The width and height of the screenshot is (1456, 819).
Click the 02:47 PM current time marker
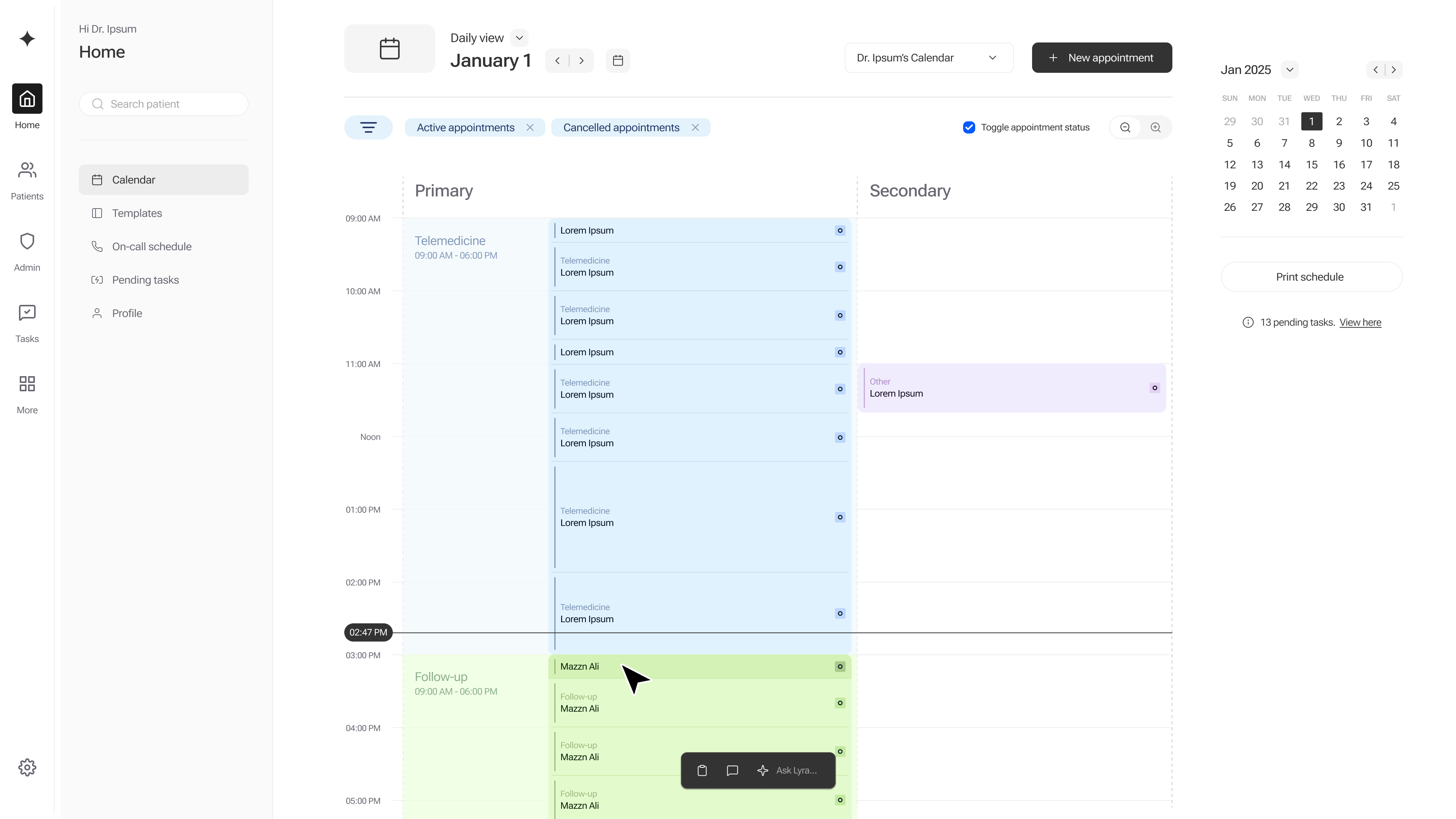point(368,632)
